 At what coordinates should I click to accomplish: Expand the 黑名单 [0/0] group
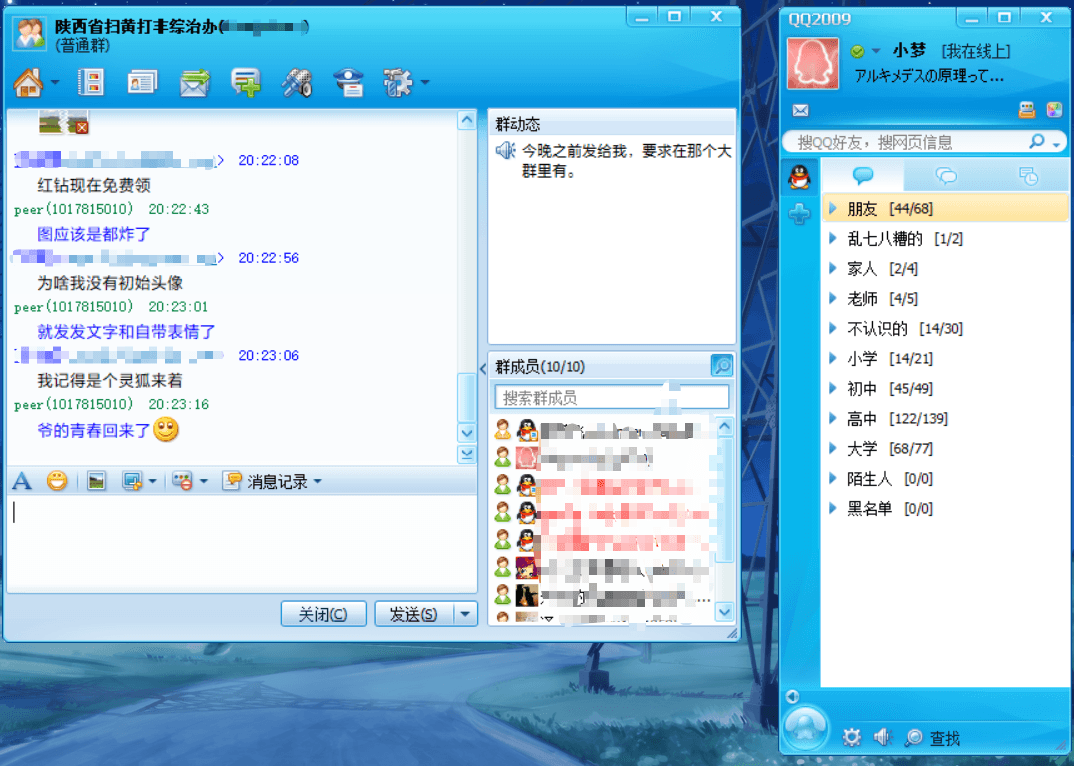pyautogui.click(x=945, y=508)
